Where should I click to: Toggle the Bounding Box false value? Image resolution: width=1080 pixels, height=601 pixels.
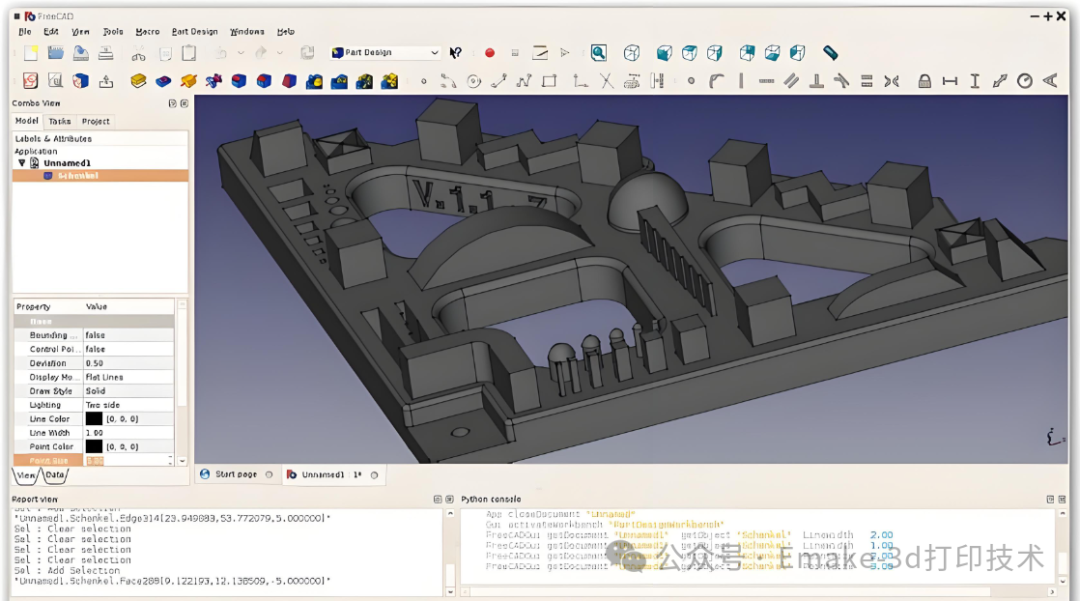coord(128,335)
